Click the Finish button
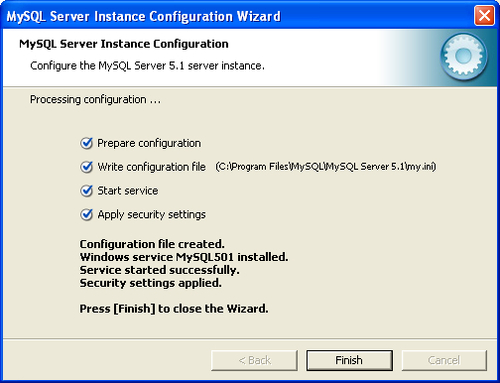Image resolution: width=500 pixels, height=383 pixels. pyautogui.click(x=349, y=360)
